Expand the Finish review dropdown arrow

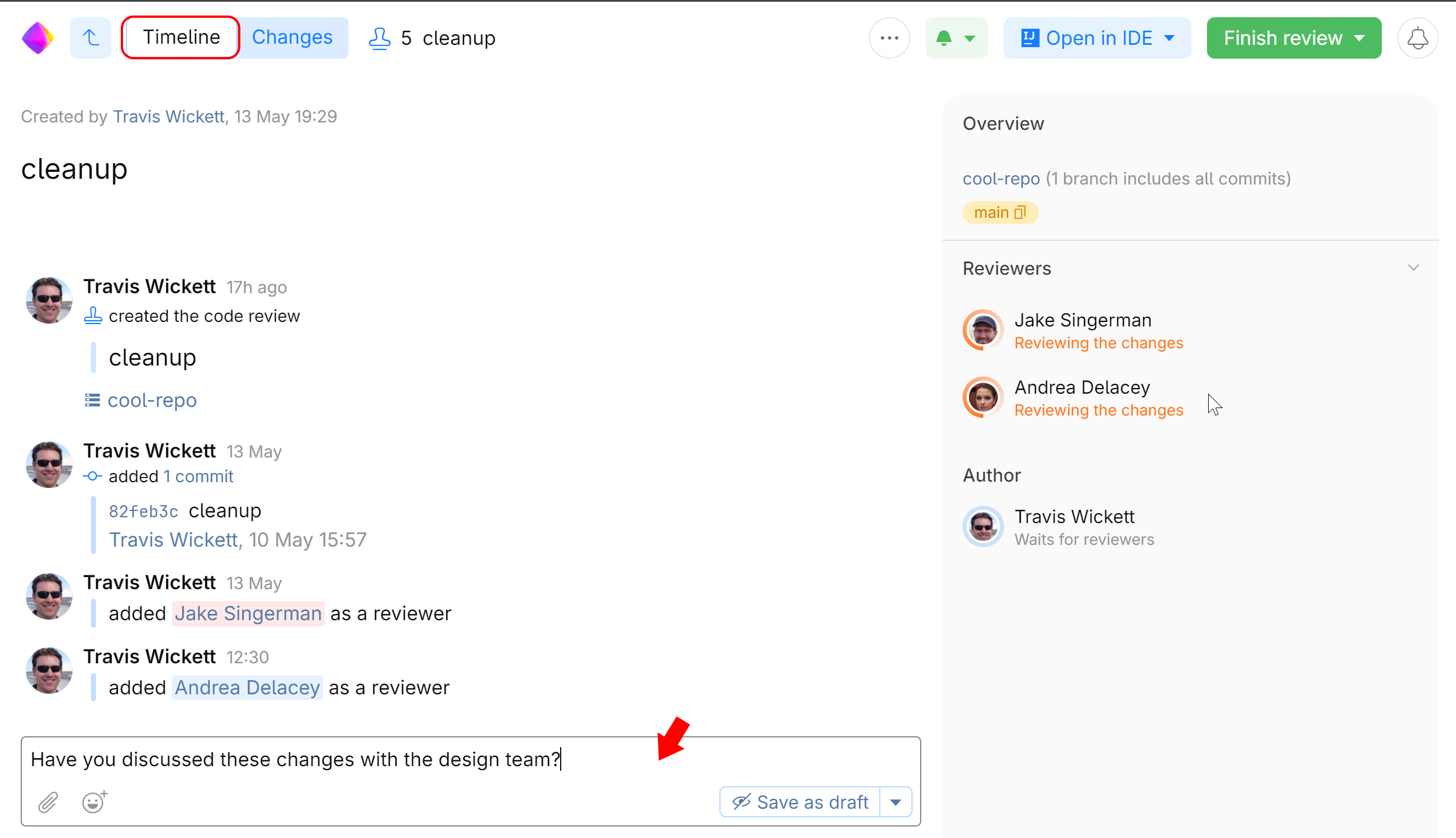click(1360, 38)
